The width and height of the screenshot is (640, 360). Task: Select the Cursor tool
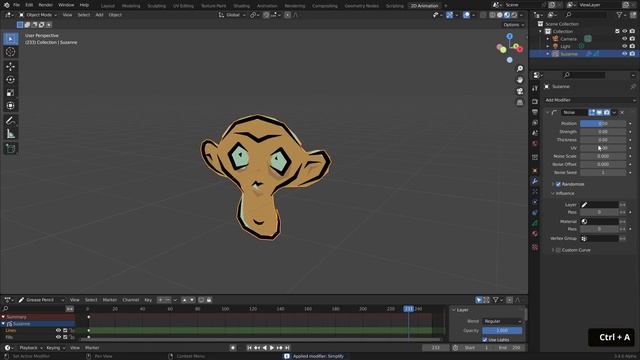pos(11,52)
